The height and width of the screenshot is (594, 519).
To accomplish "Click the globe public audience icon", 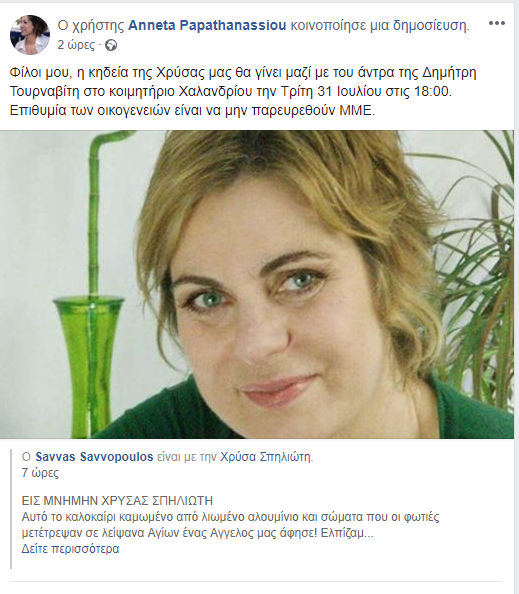I will tap(111, 45).
